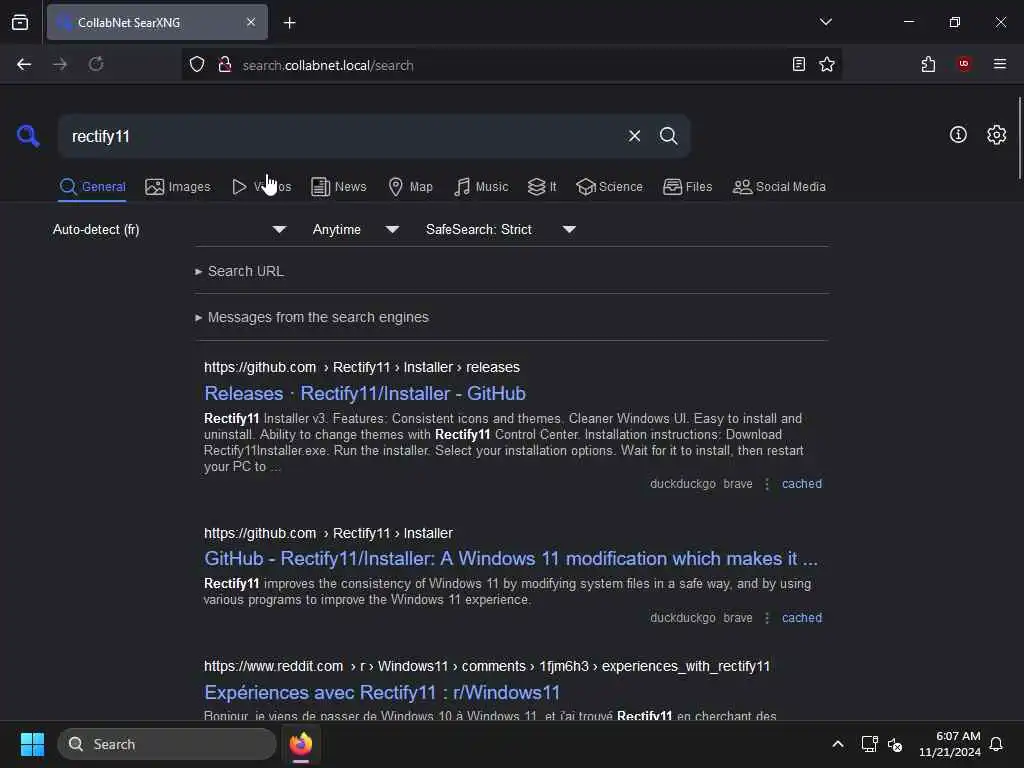Image resolution: width=1024 pixels, height=768 pixels.
Task: Open Releases · Rectify11/Installer - GitHub link
Action: point(364,393)
